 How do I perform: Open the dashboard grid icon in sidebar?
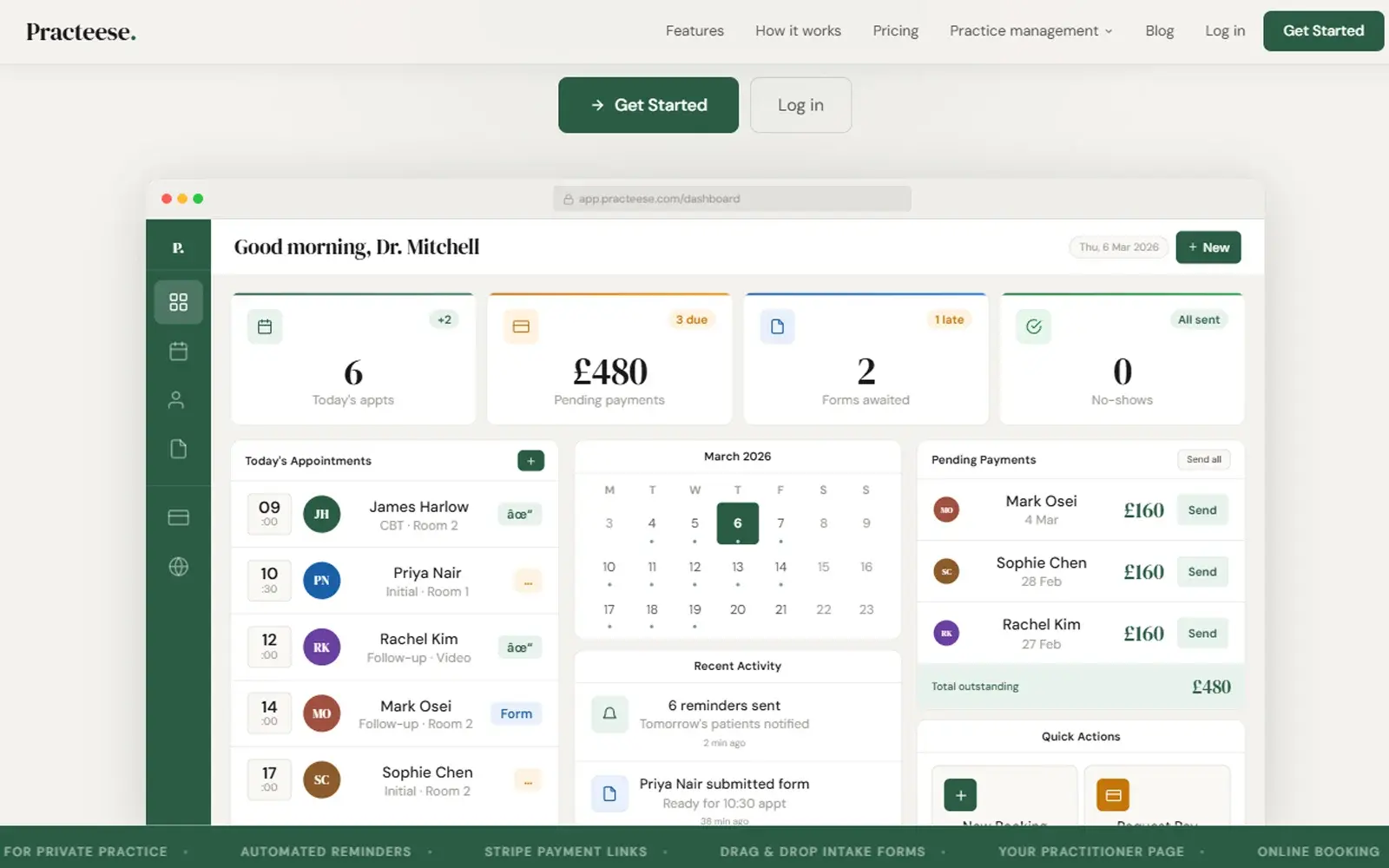pyautogui.click(x=178, y=302)
